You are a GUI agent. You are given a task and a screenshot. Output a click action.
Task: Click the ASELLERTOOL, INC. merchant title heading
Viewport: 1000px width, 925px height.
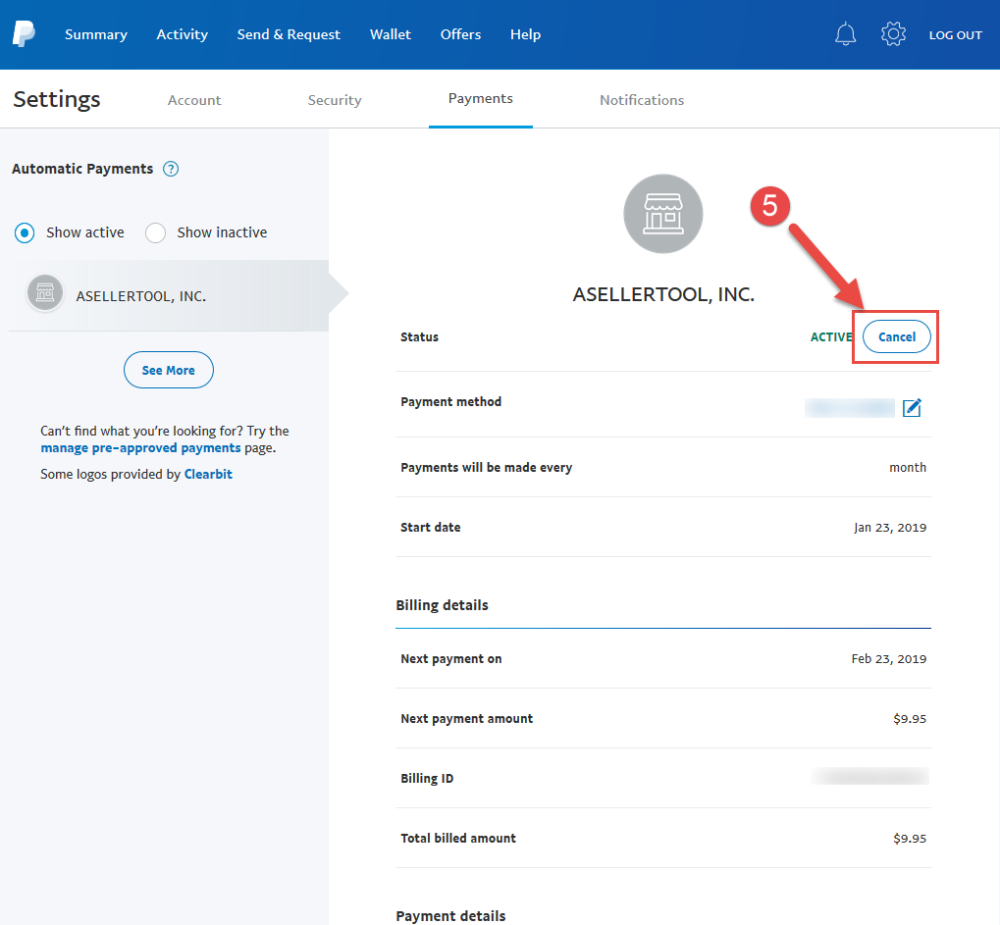coord(663,295)
